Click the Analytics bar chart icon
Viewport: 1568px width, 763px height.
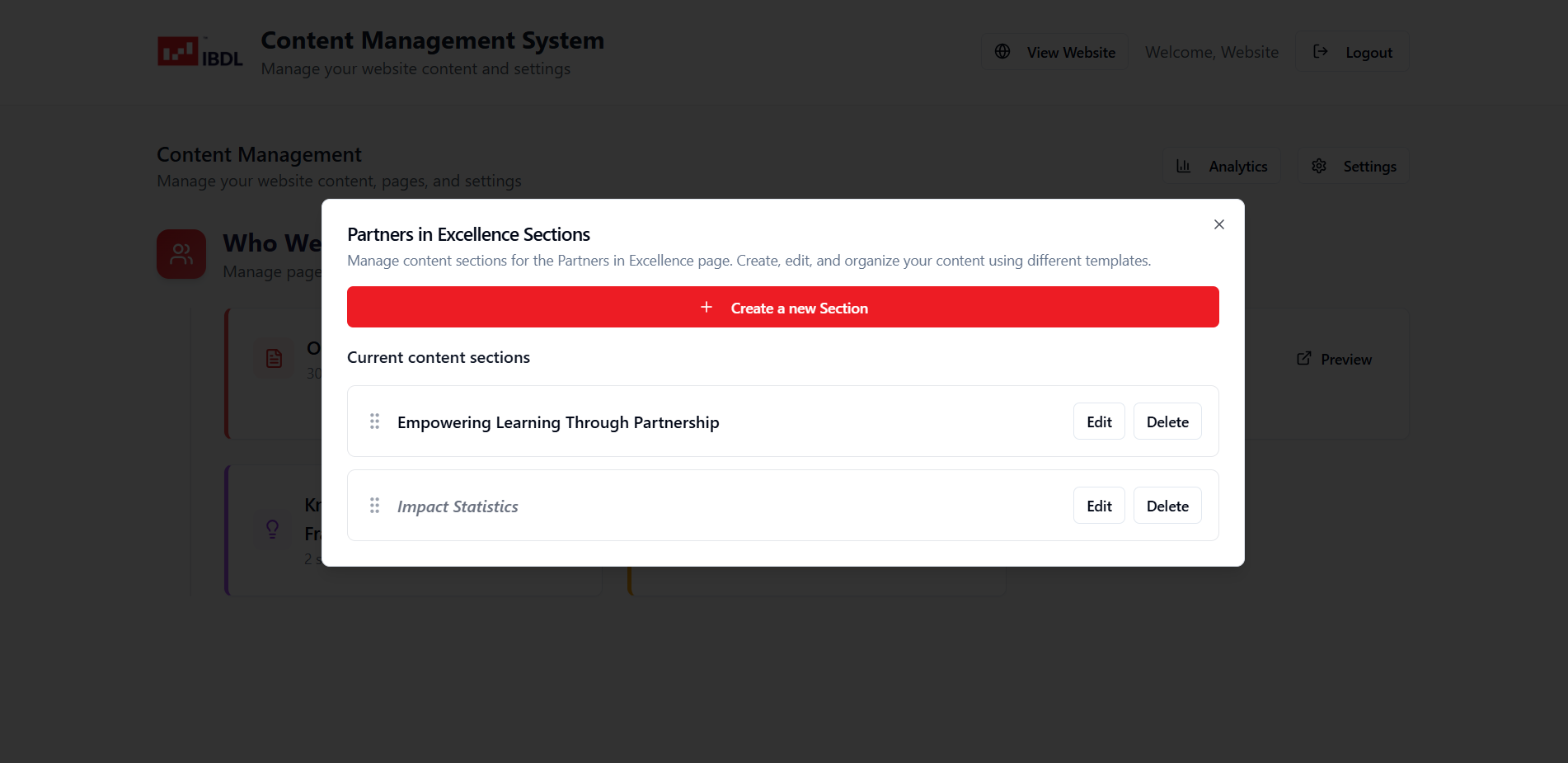point(1183,167)
